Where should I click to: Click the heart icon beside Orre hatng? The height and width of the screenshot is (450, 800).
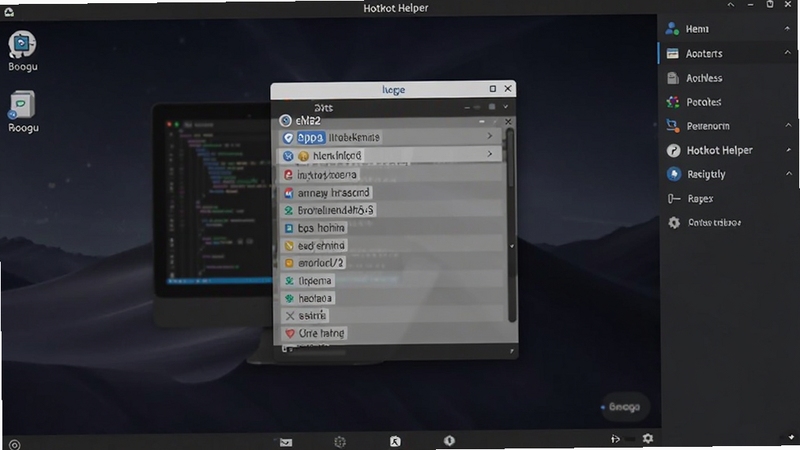point(290,333)
